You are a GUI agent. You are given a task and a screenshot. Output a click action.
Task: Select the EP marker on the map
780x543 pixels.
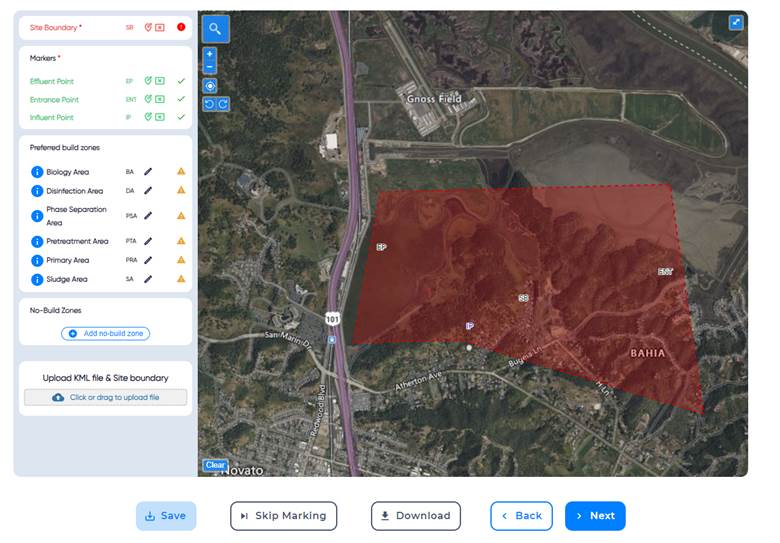pyautogui.click(x=381, y=247)
